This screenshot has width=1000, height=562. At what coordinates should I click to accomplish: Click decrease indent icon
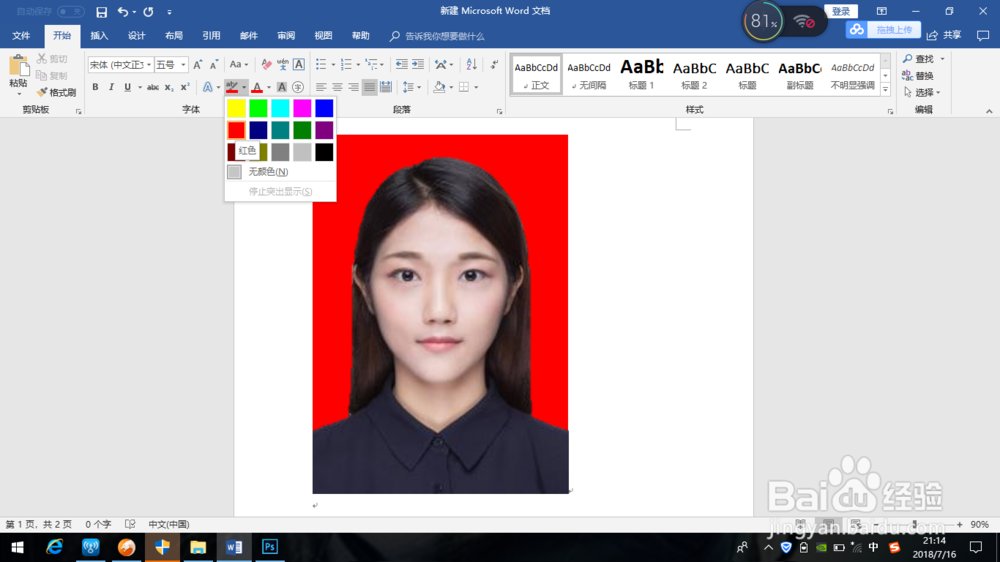401,64
